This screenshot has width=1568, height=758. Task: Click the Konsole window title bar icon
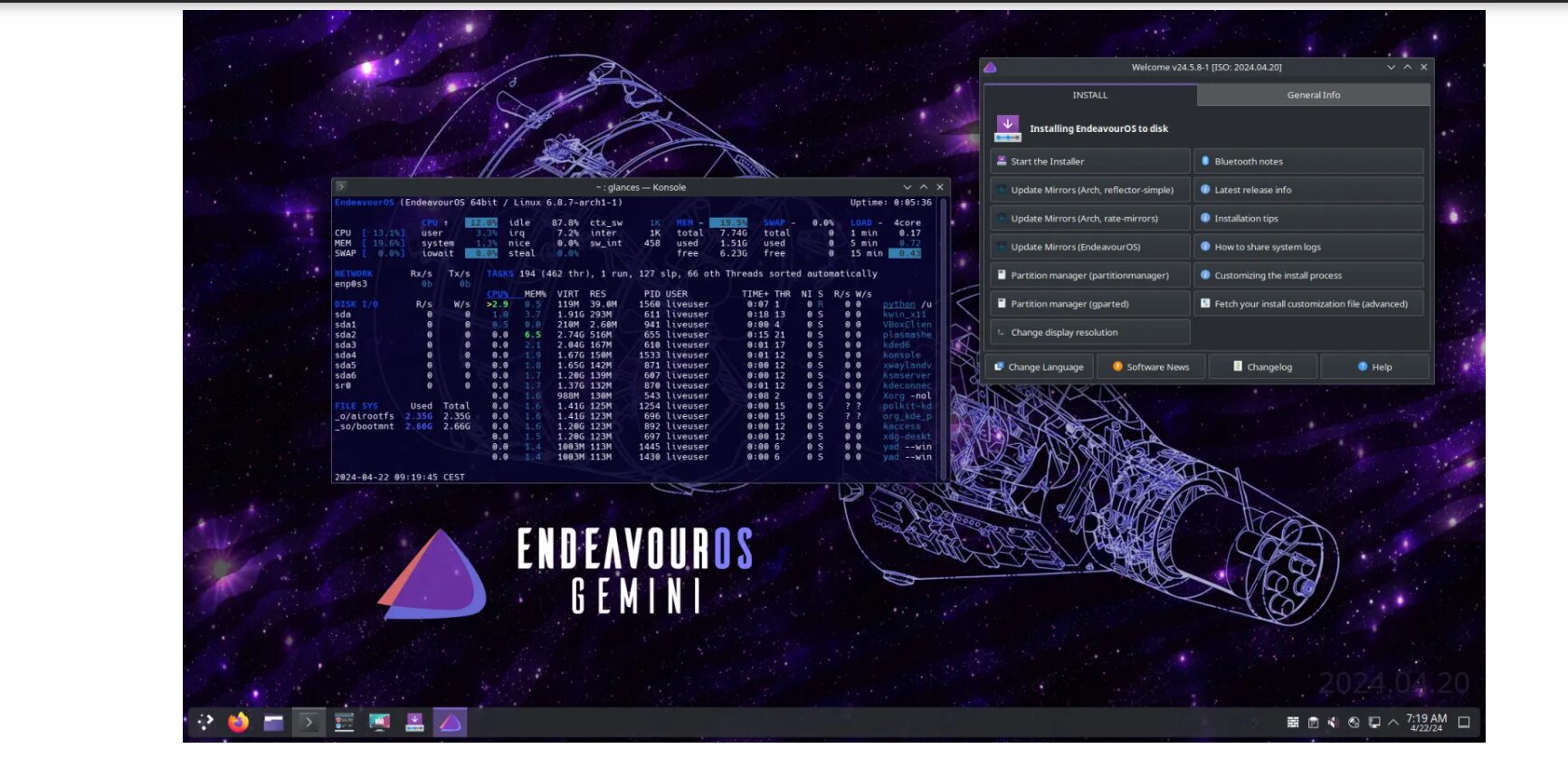[x=341, y=186]
